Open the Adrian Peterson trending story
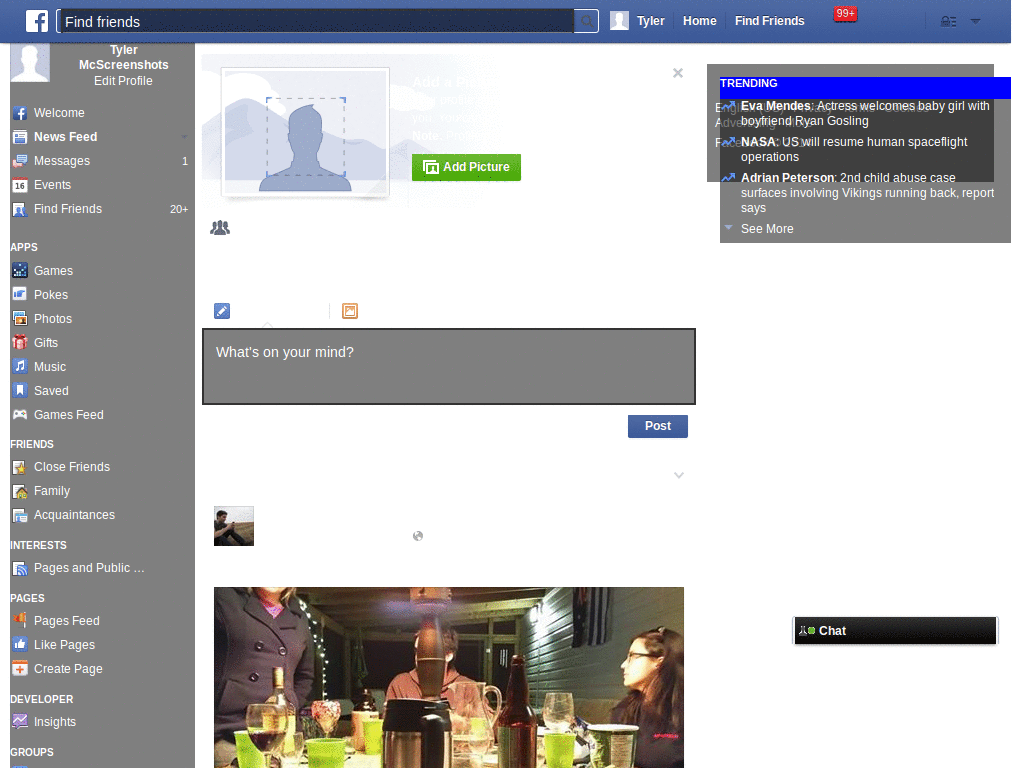This screenshot has height=768, width=1024. coord(867,193)
